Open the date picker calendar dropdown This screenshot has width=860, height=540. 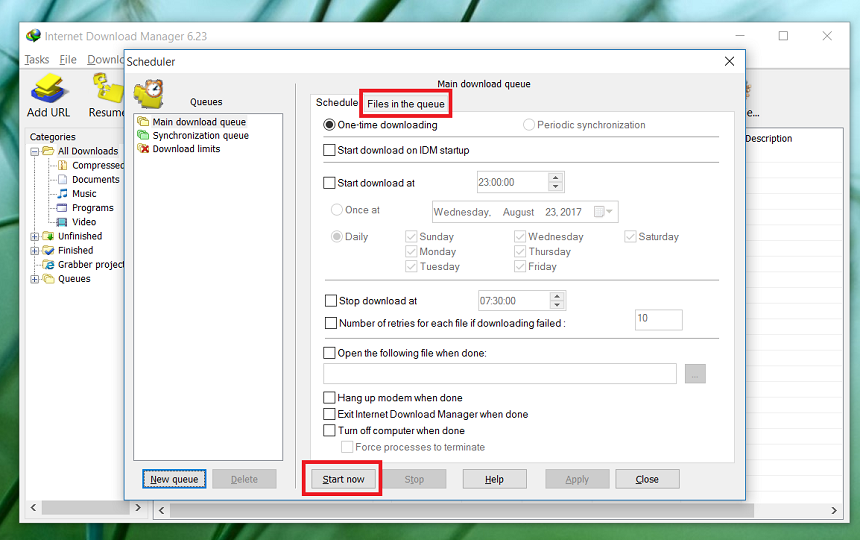603,212
